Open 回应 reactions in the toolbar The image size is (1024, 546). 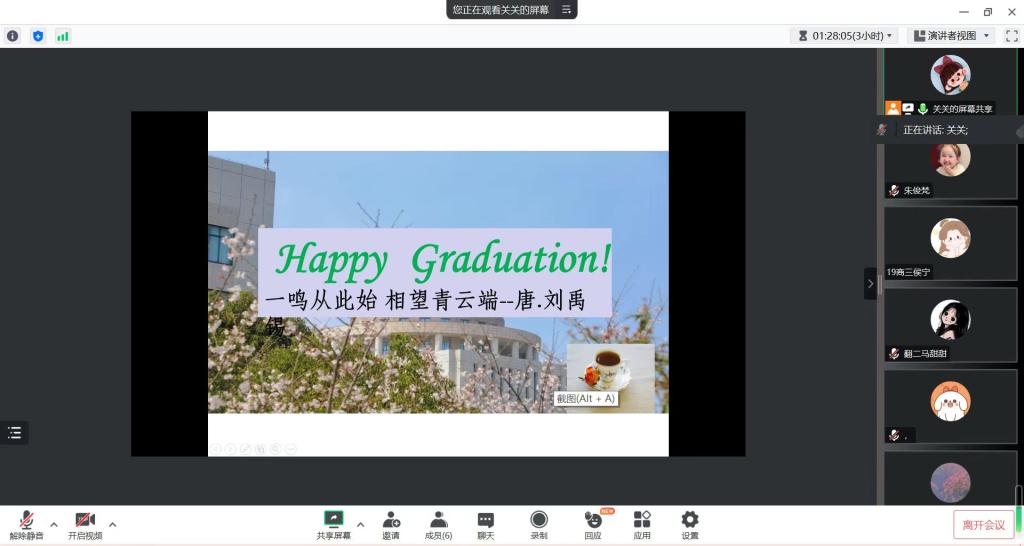593,525
